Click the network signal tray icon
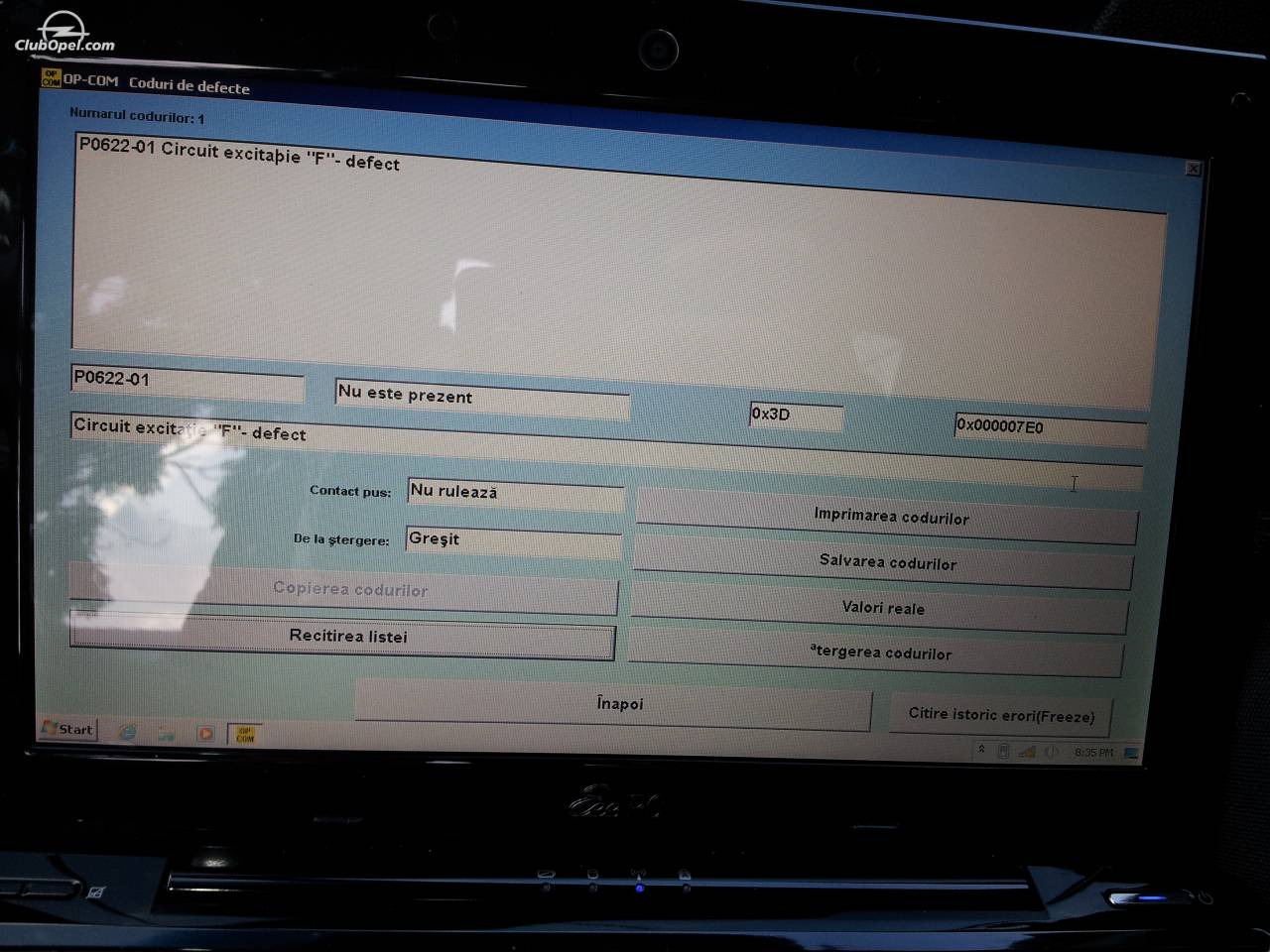Viewport: 1270px width, 952px height. [1027, 752]
